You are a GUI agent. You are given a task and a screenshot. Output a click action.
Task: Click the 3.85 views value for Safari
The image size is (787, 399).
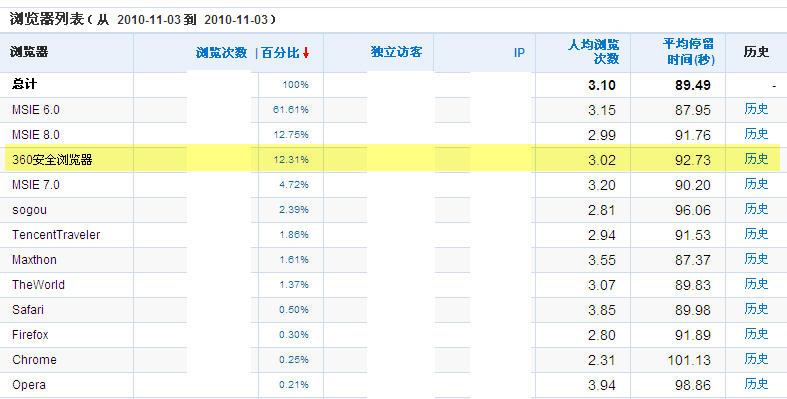click(602, 310)
